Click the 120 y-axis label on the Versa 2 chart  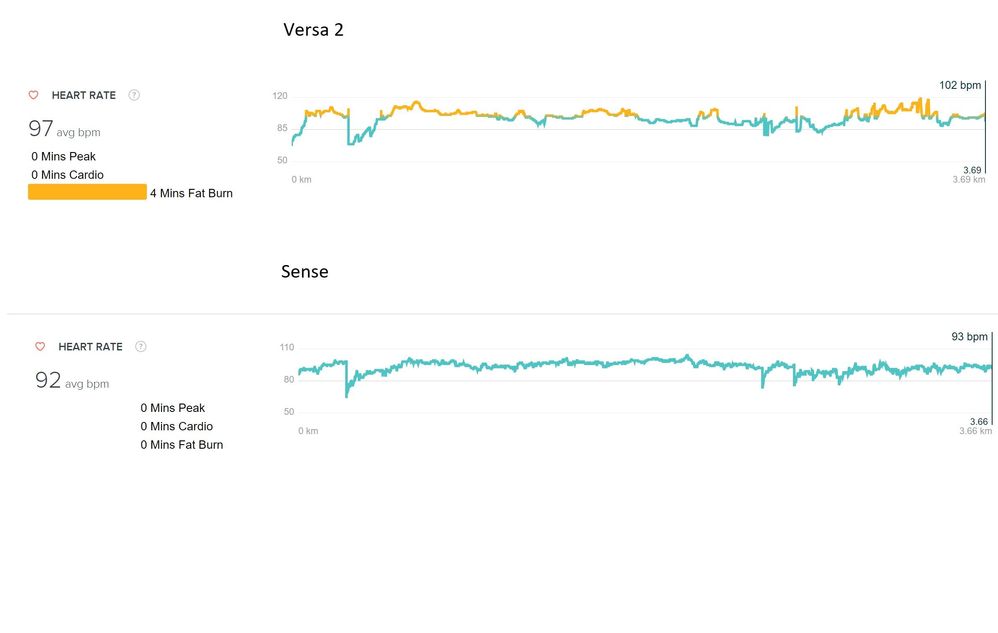[x=280, y=96]
